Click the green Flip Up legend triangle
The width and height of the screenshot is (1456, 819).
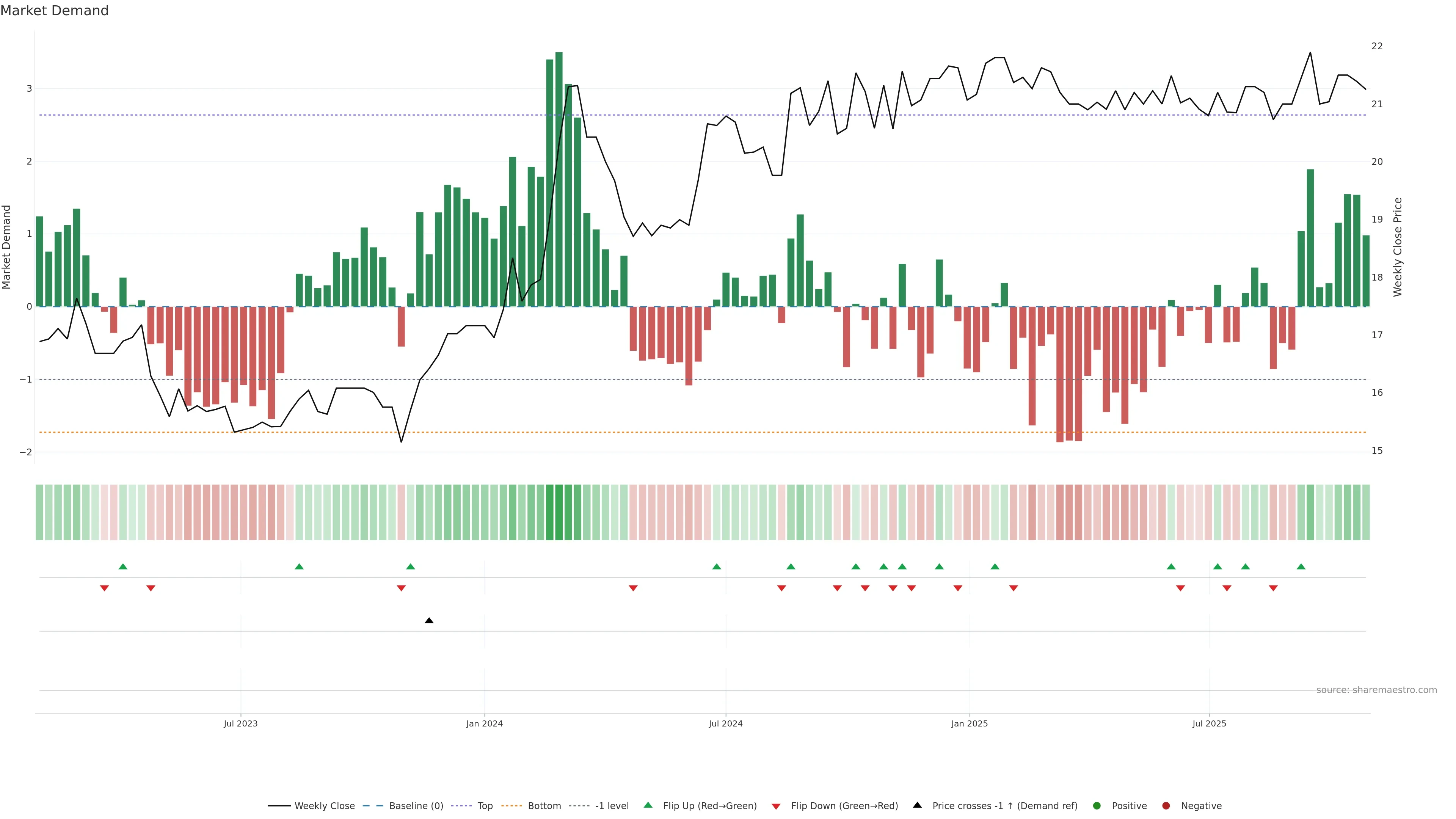pyautogui.click(x=648, y=805)
